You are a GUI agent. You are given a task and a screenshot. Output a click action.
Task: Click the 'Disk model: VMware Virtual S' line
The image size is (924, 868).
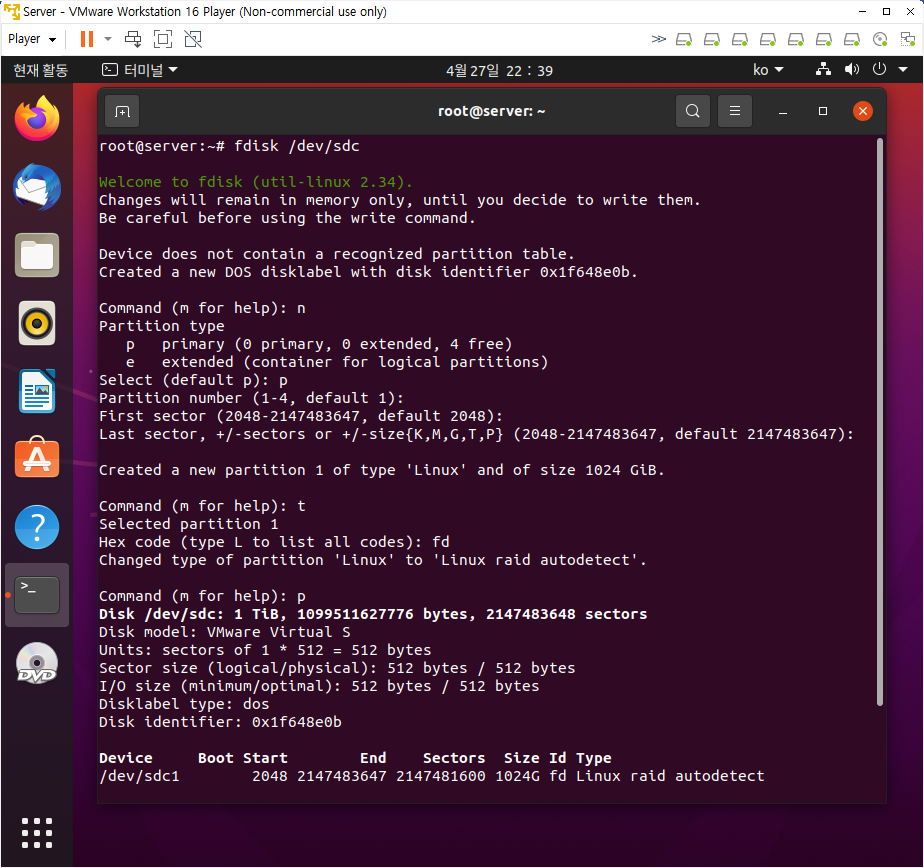(225, 632)
